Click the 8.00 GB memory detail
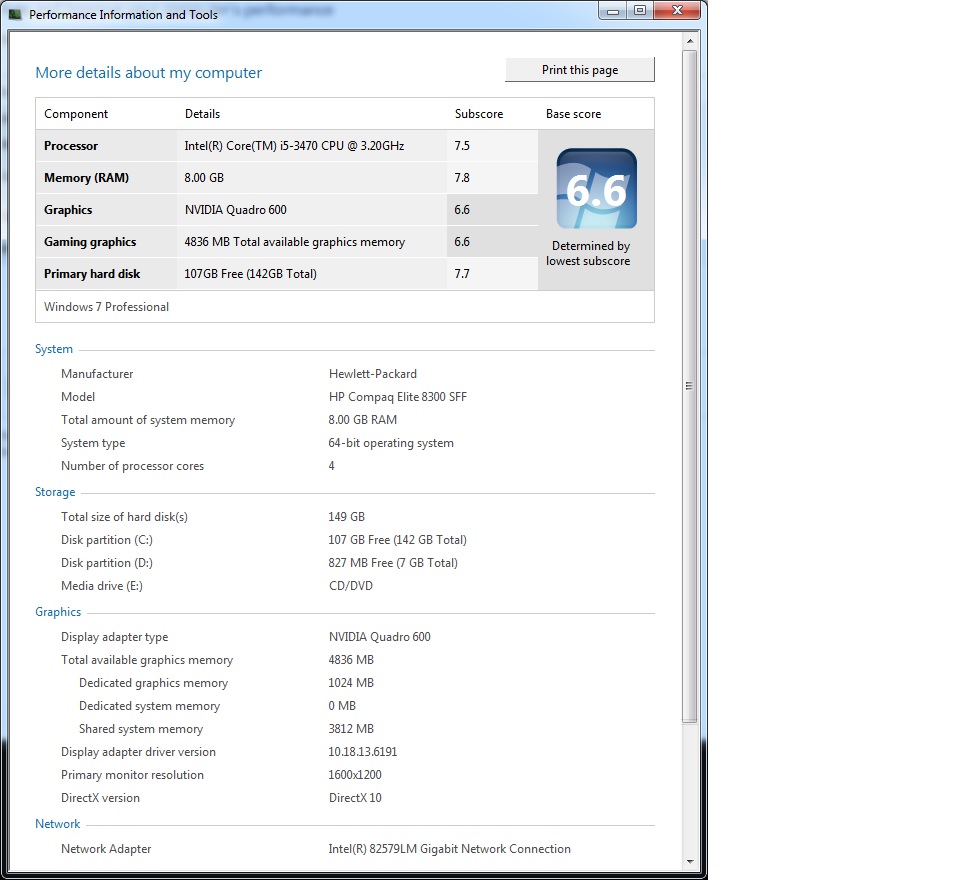 click(x=204, y=178)
